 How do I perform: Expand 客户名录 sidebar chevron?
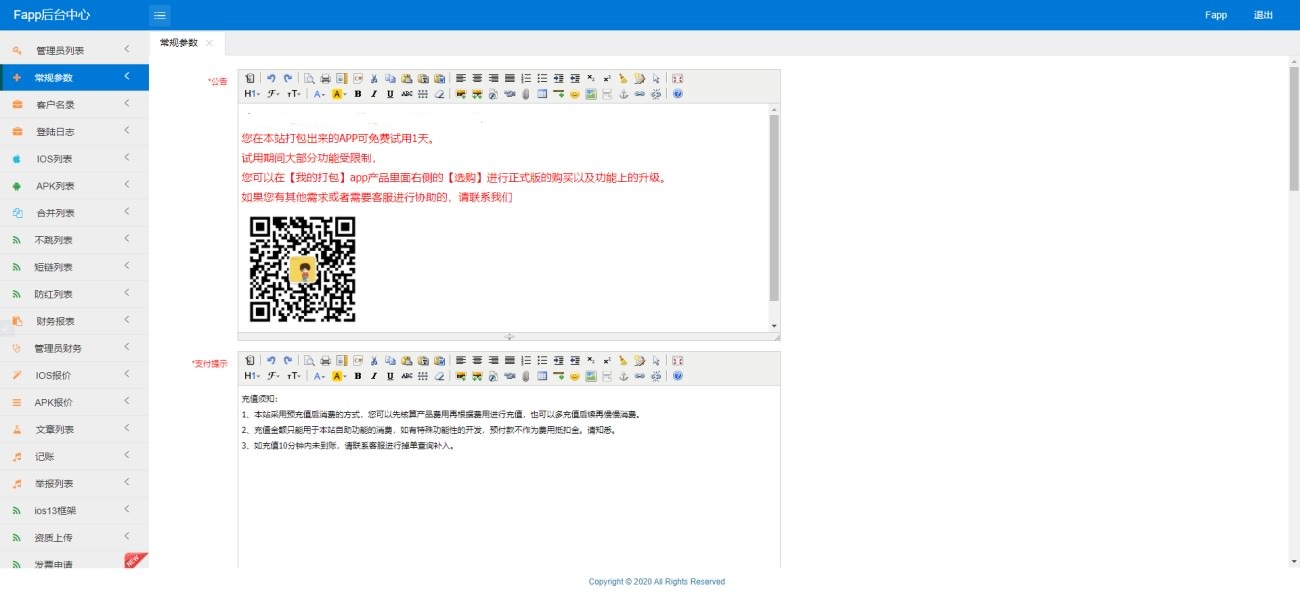(127, 103)
